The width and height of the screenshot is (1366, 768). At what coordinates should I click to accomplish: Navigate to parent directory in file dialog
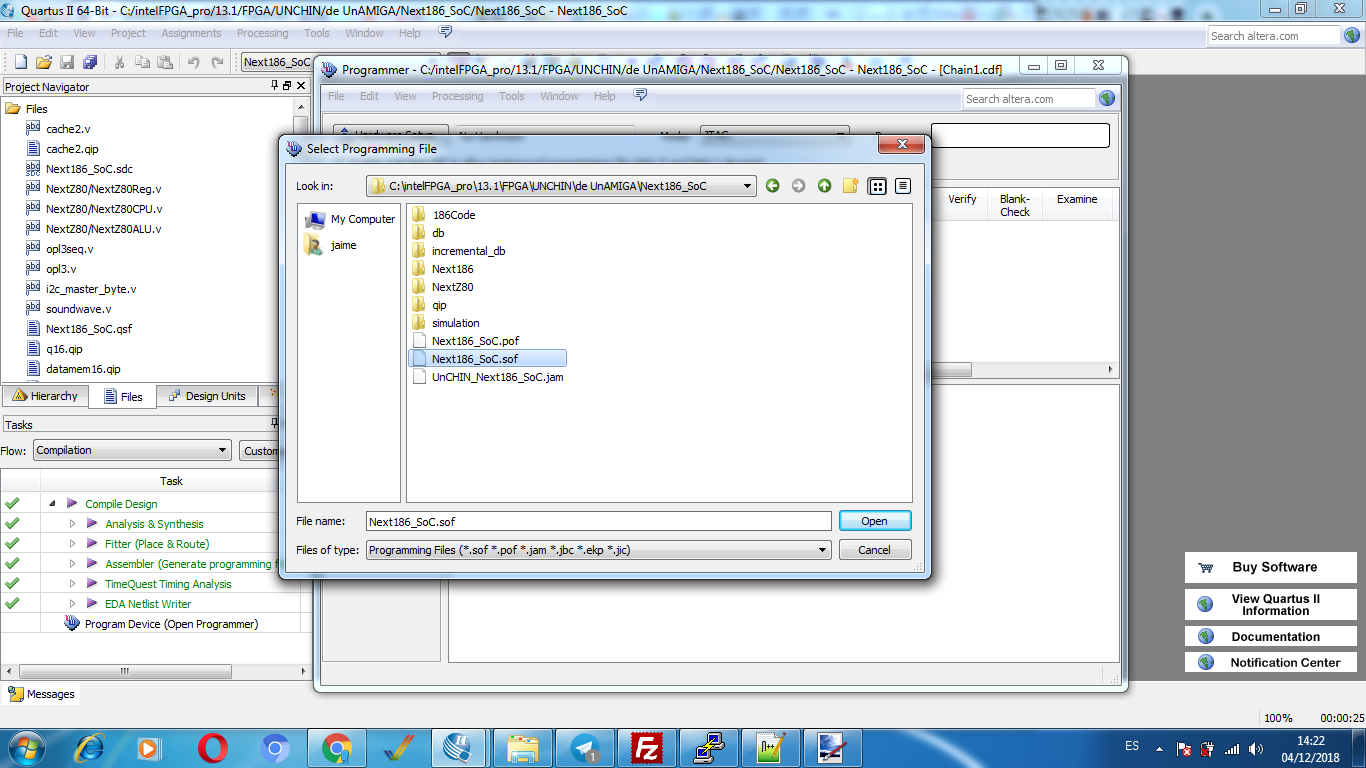point(824,186)
